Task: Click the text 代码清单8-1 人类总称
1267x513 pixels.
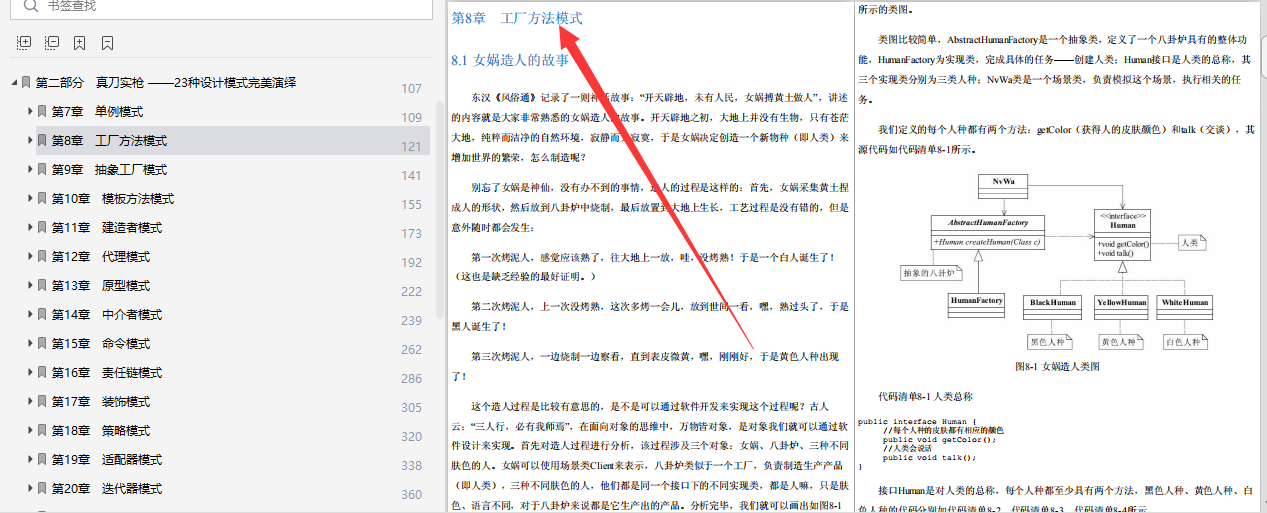Action: click(x=924, y=397)
